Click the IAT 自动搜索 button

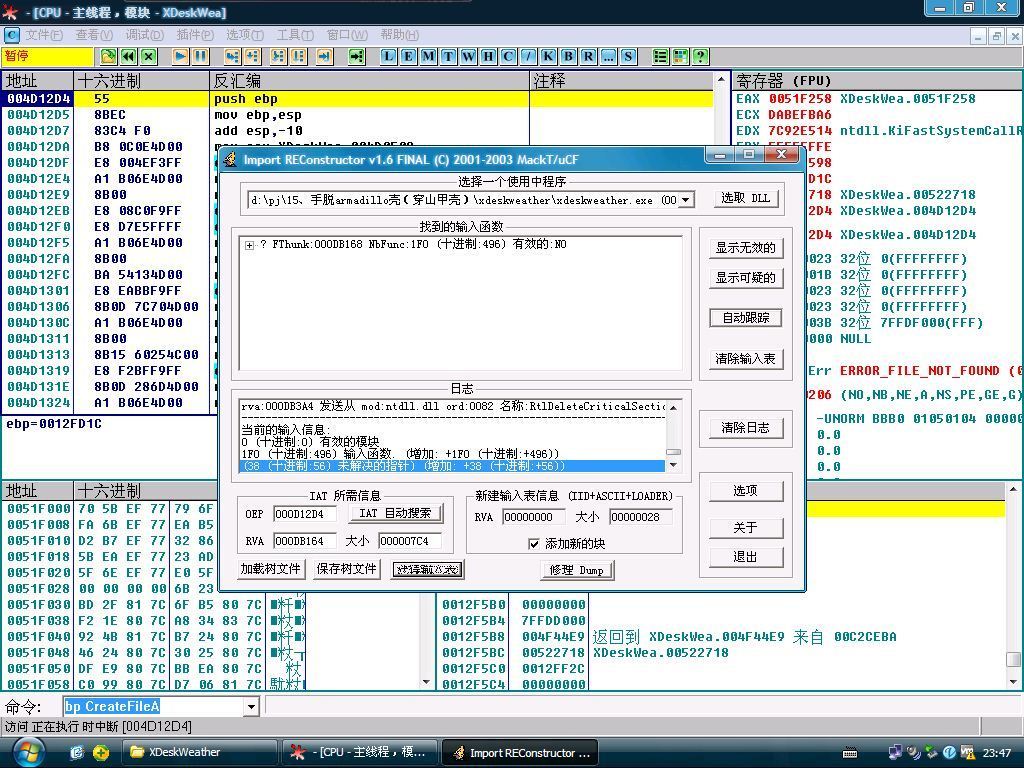395,513
